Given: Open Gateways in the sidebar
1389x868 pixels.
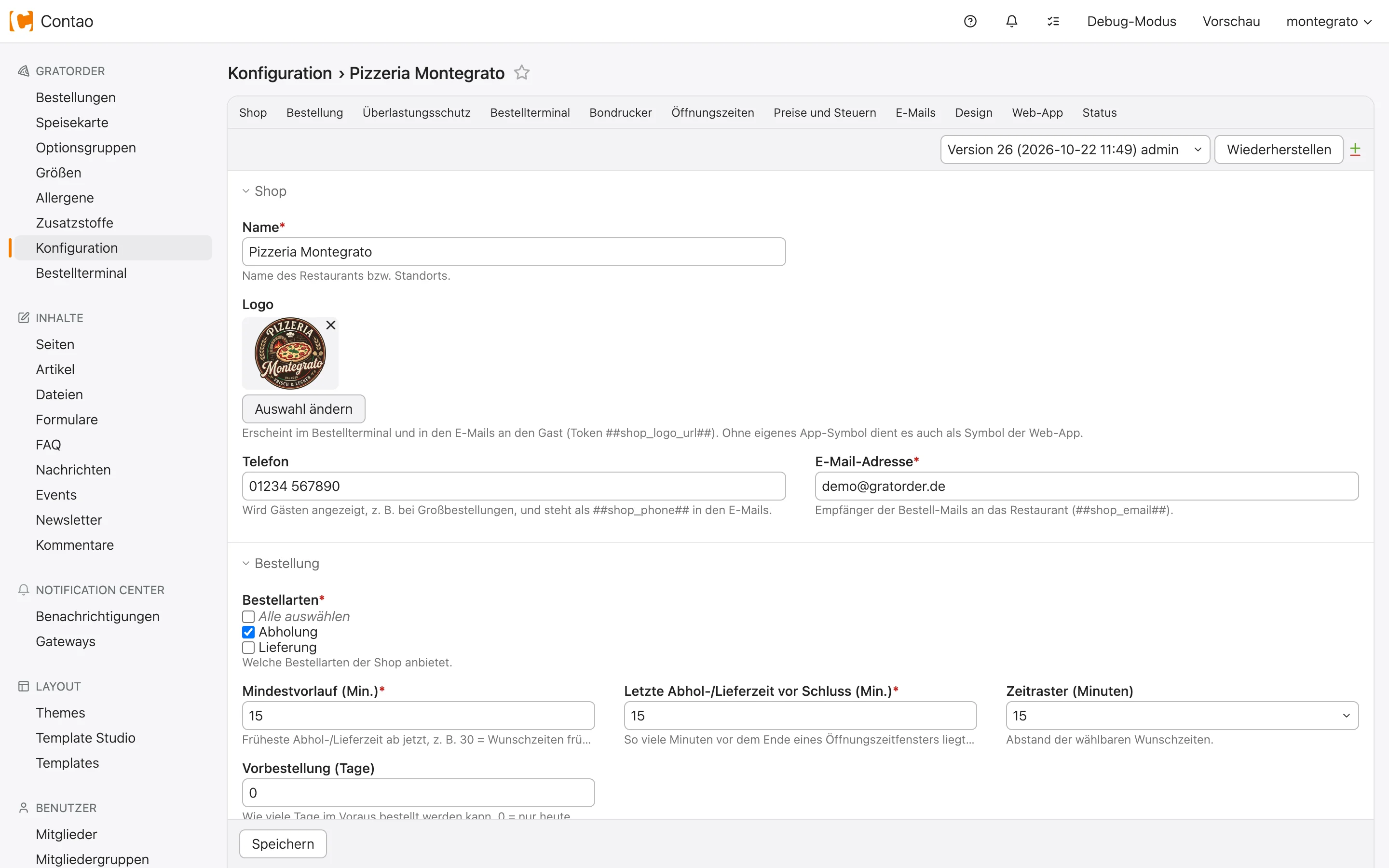Looking at the screenshot, I should tap(66, 642).
